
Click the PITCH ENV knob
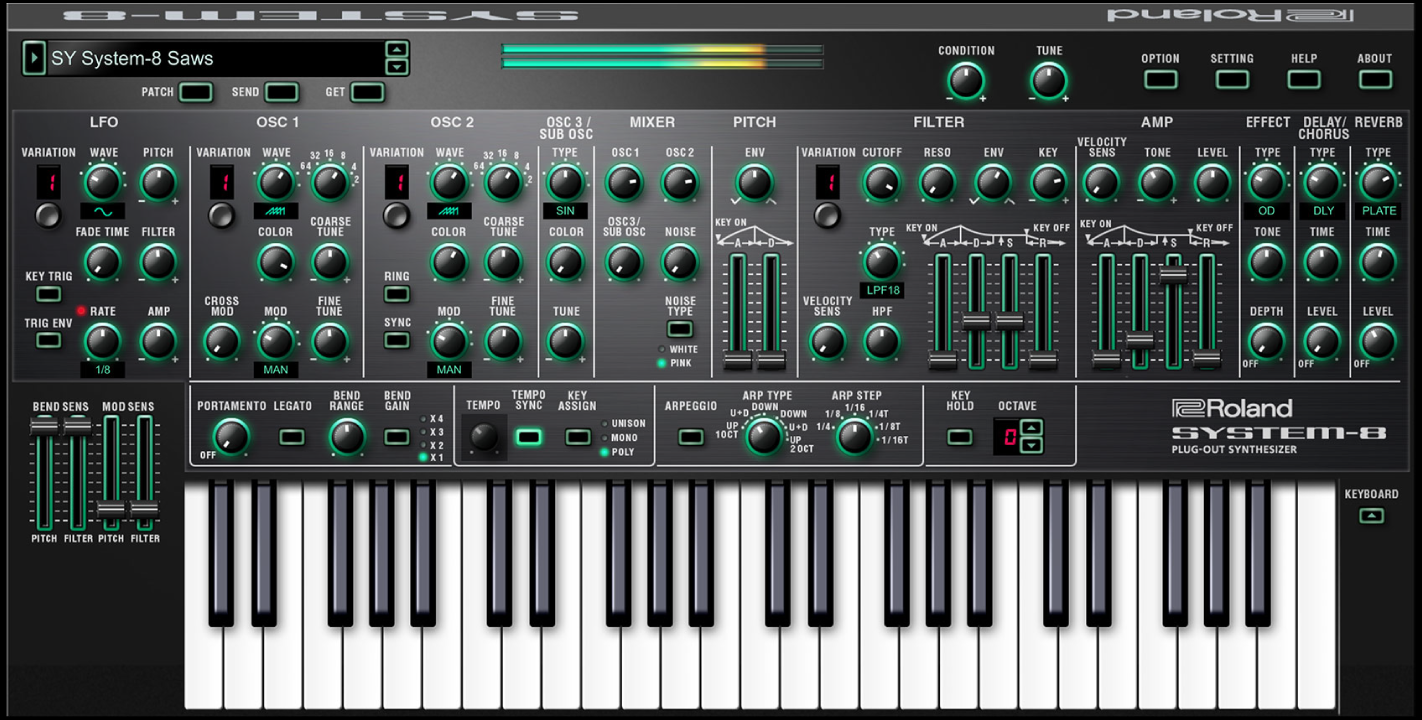click(x=754, y=183)
